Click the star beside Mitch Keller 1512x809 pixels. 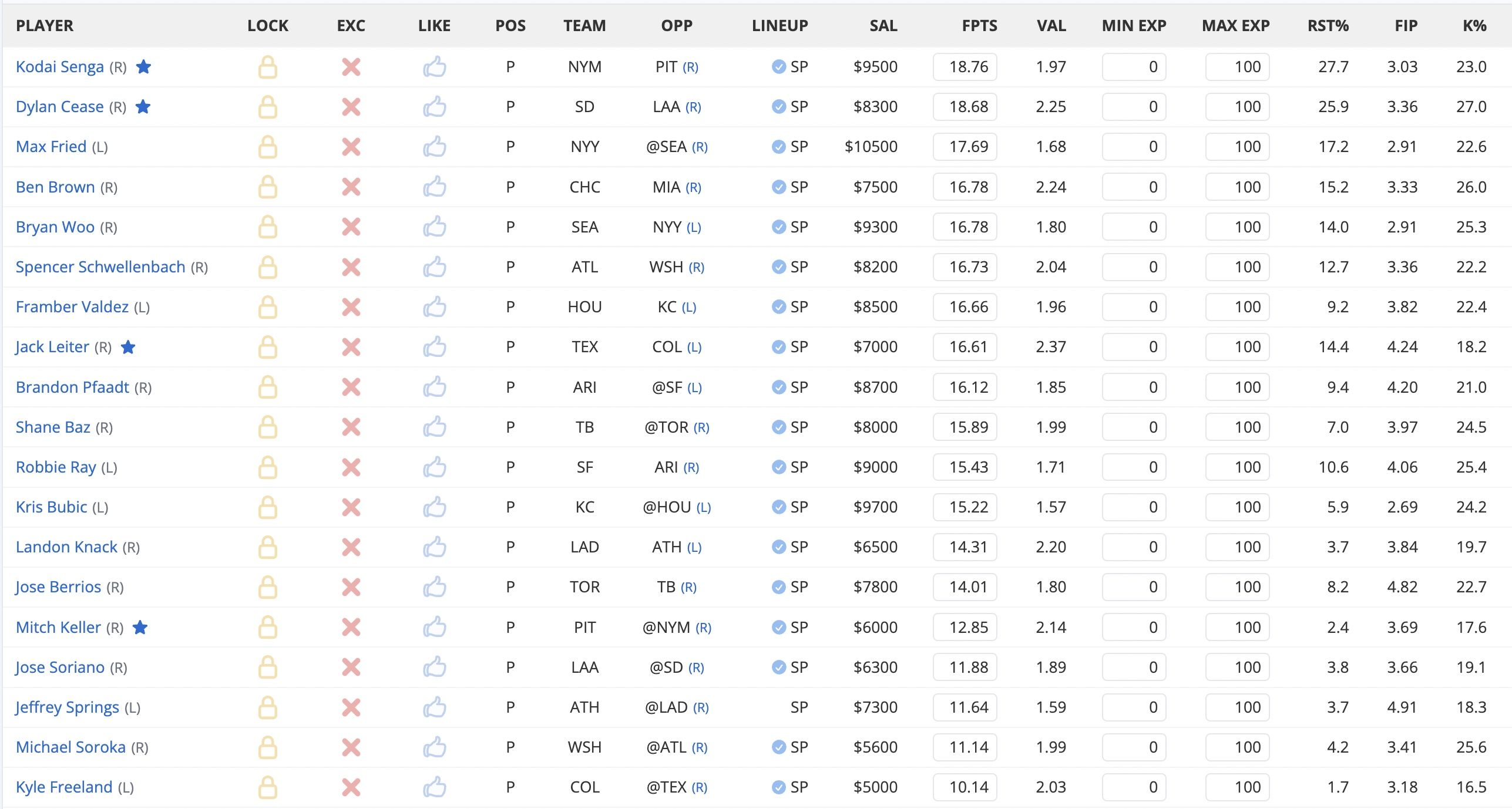[x=140, y=627]
